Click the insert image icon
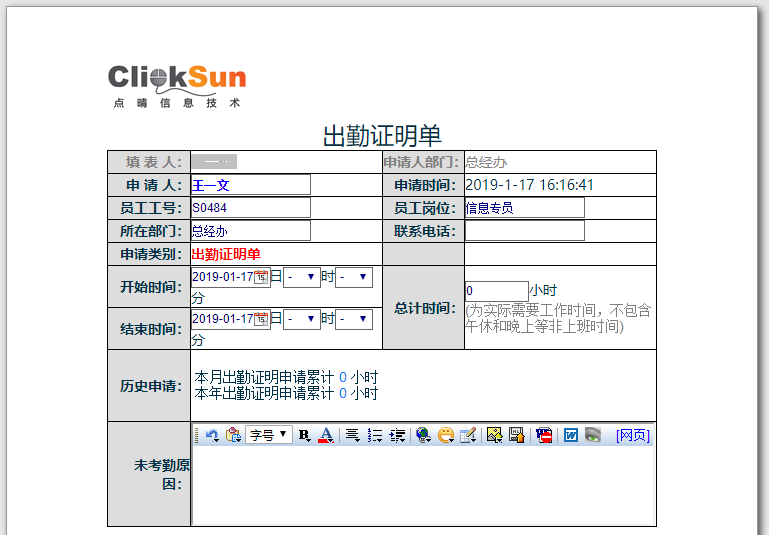Viewport: 769px width, 535px height. 494,435
